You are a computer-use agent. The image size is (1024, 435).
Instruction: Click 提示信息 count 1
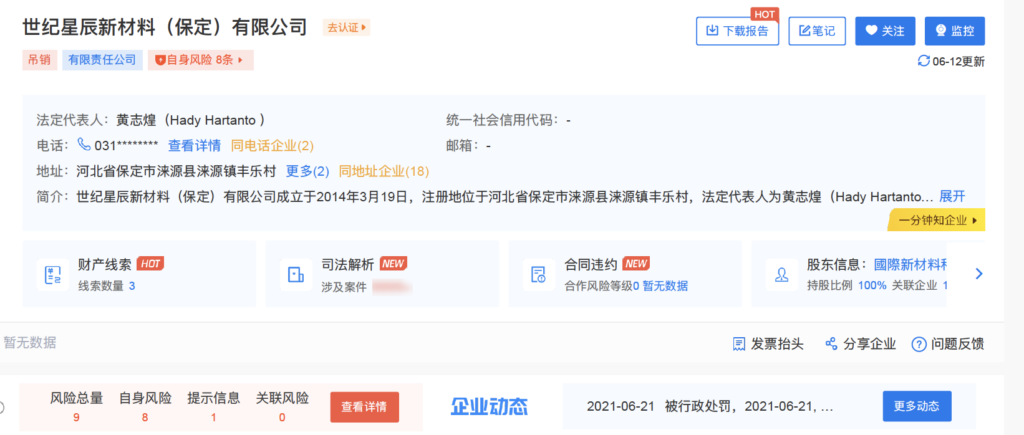click(x=214, y=417)
